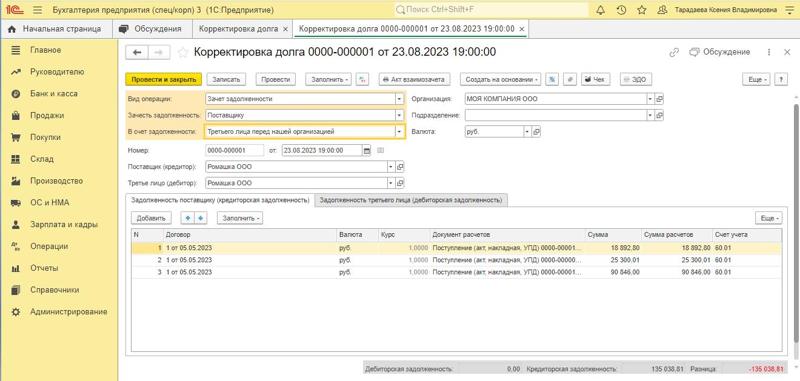Focus the search field Поиск Ctrl+Shift+F

491,10
